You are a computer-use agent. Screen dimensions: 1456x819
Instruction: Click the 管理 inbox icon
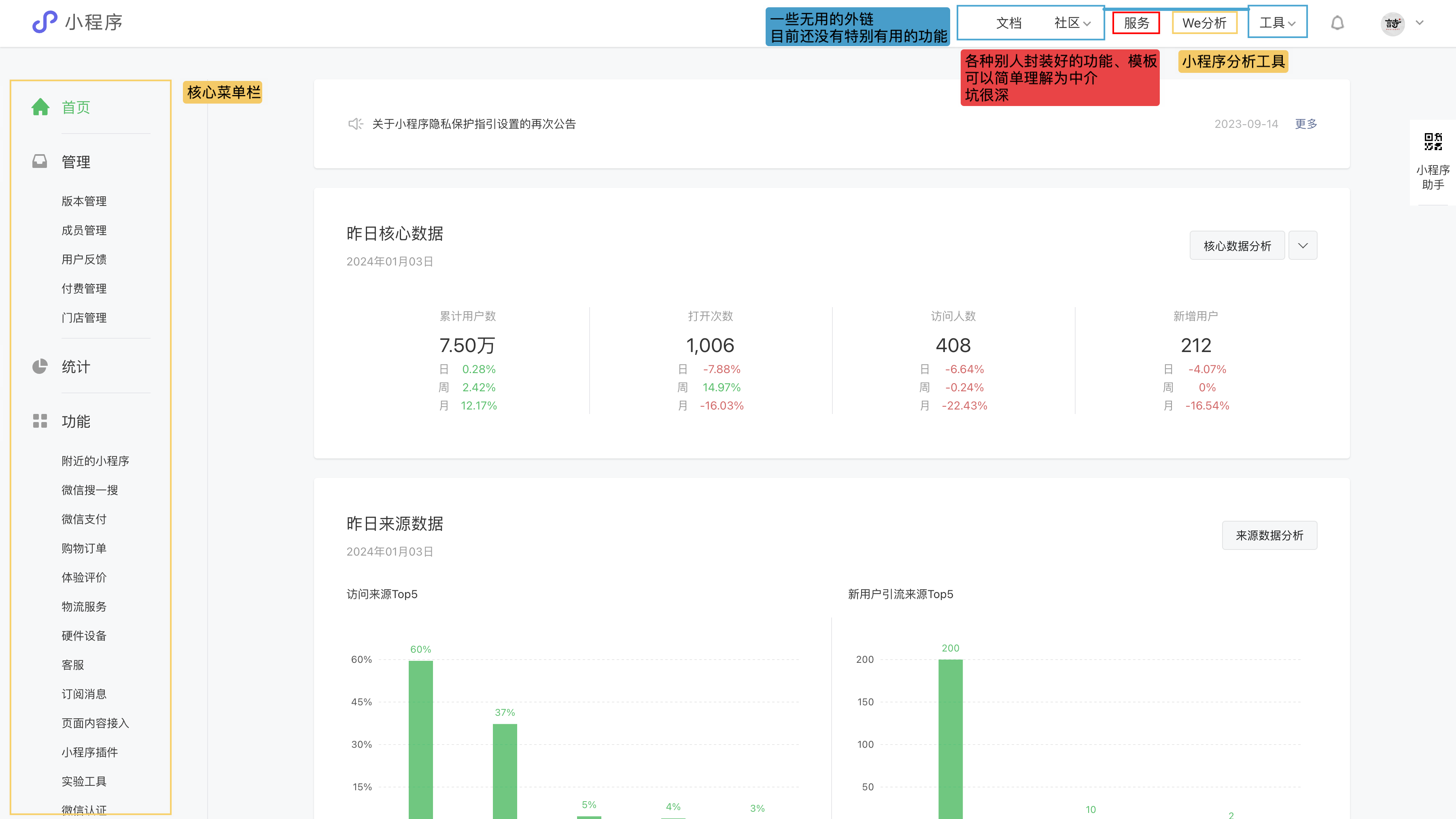click(40, 161)
